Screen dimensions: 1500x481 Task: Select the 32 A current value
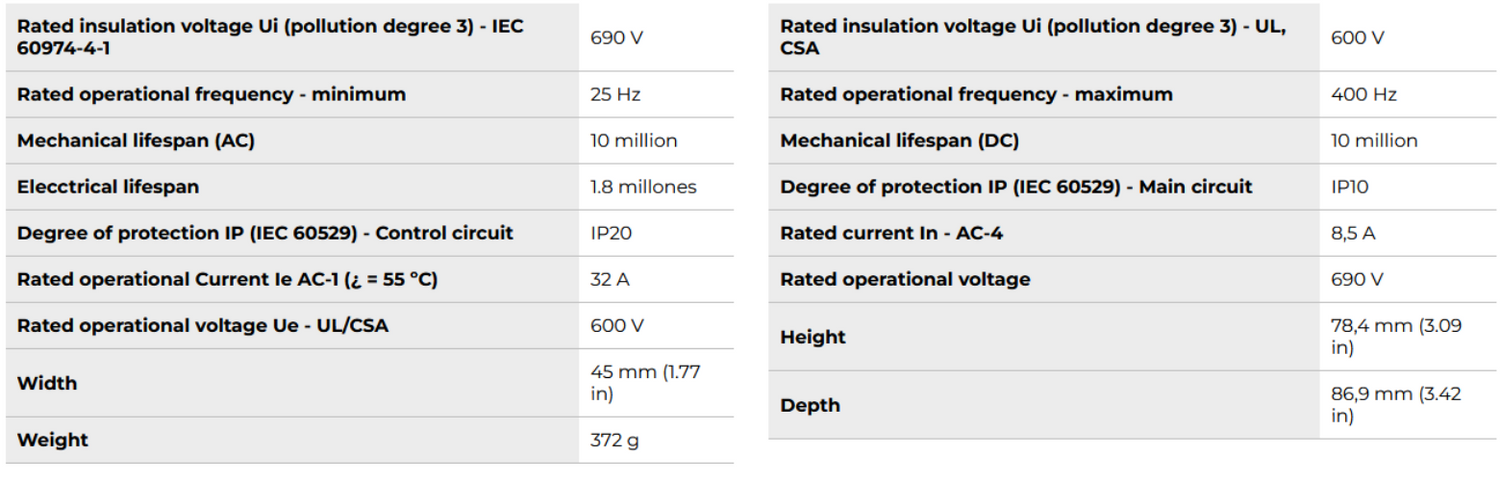coord(610,279)
